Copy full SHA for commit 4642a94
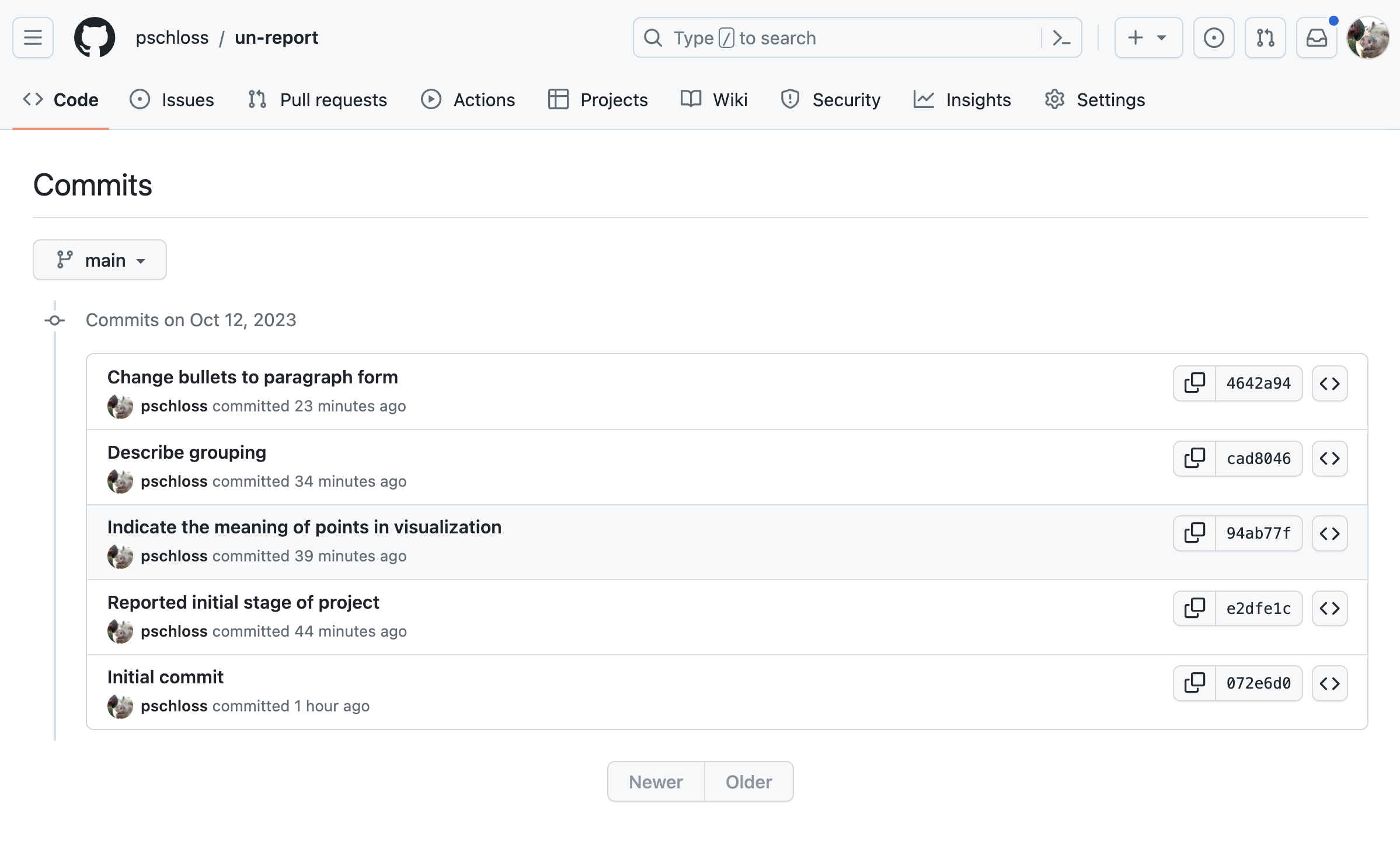 pyautogui.click(x=1194, y=383)
